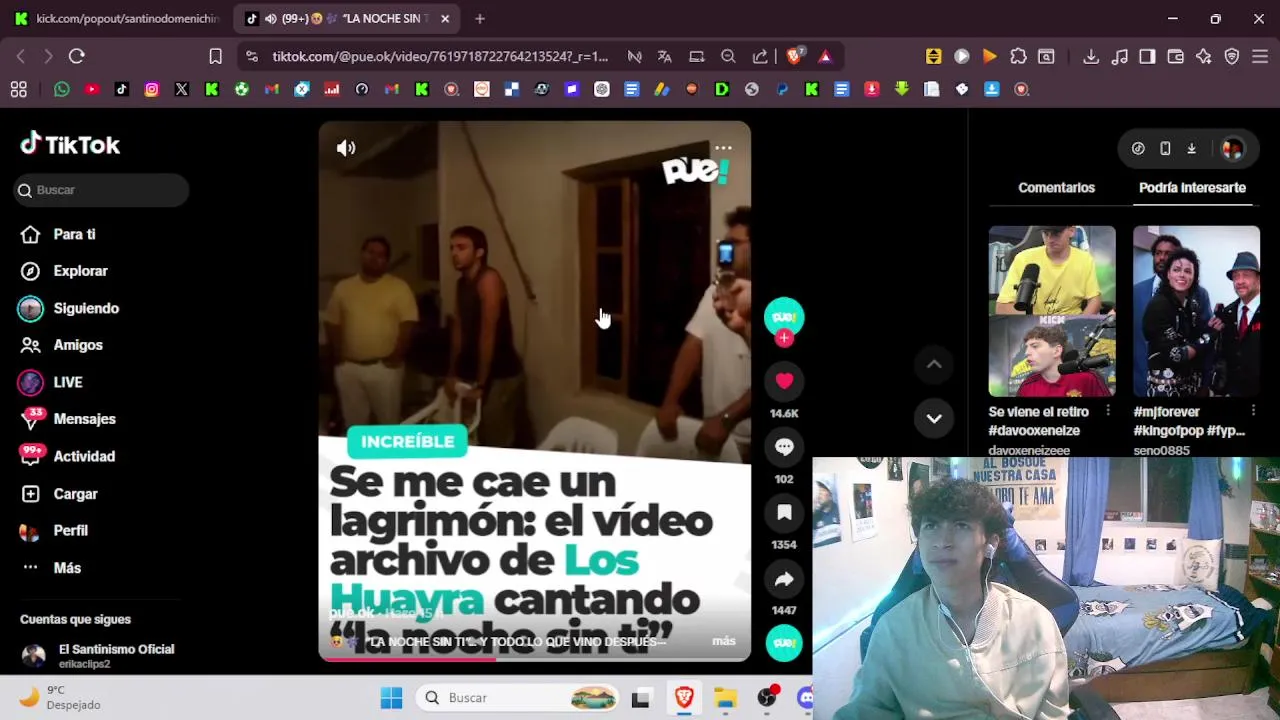Click the mobile phone icon in TikTok header

[1165, 149]
